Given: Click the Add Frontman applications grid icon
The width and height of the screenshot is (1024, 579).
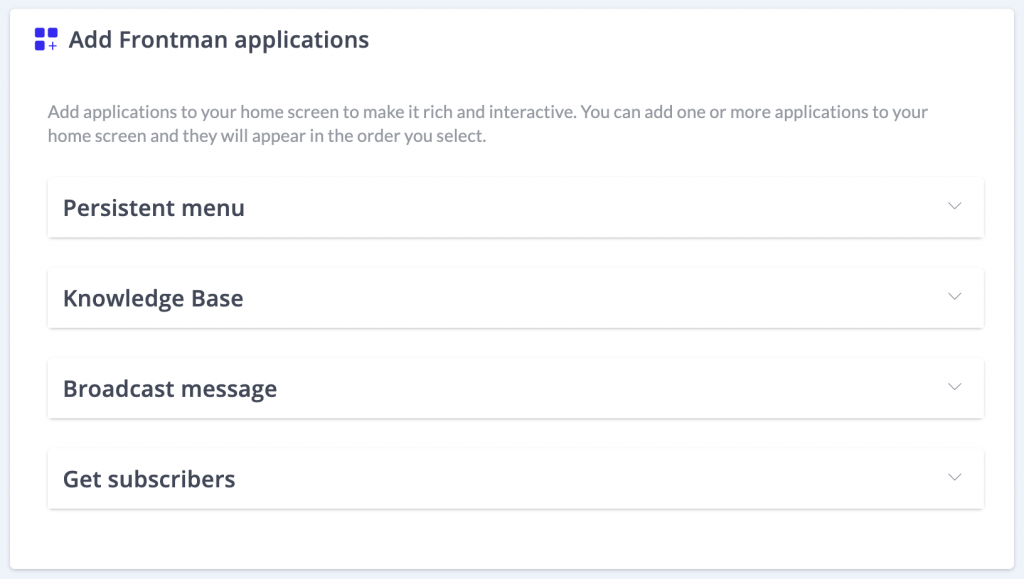Looking at the screenshot, I should point(46,39).
